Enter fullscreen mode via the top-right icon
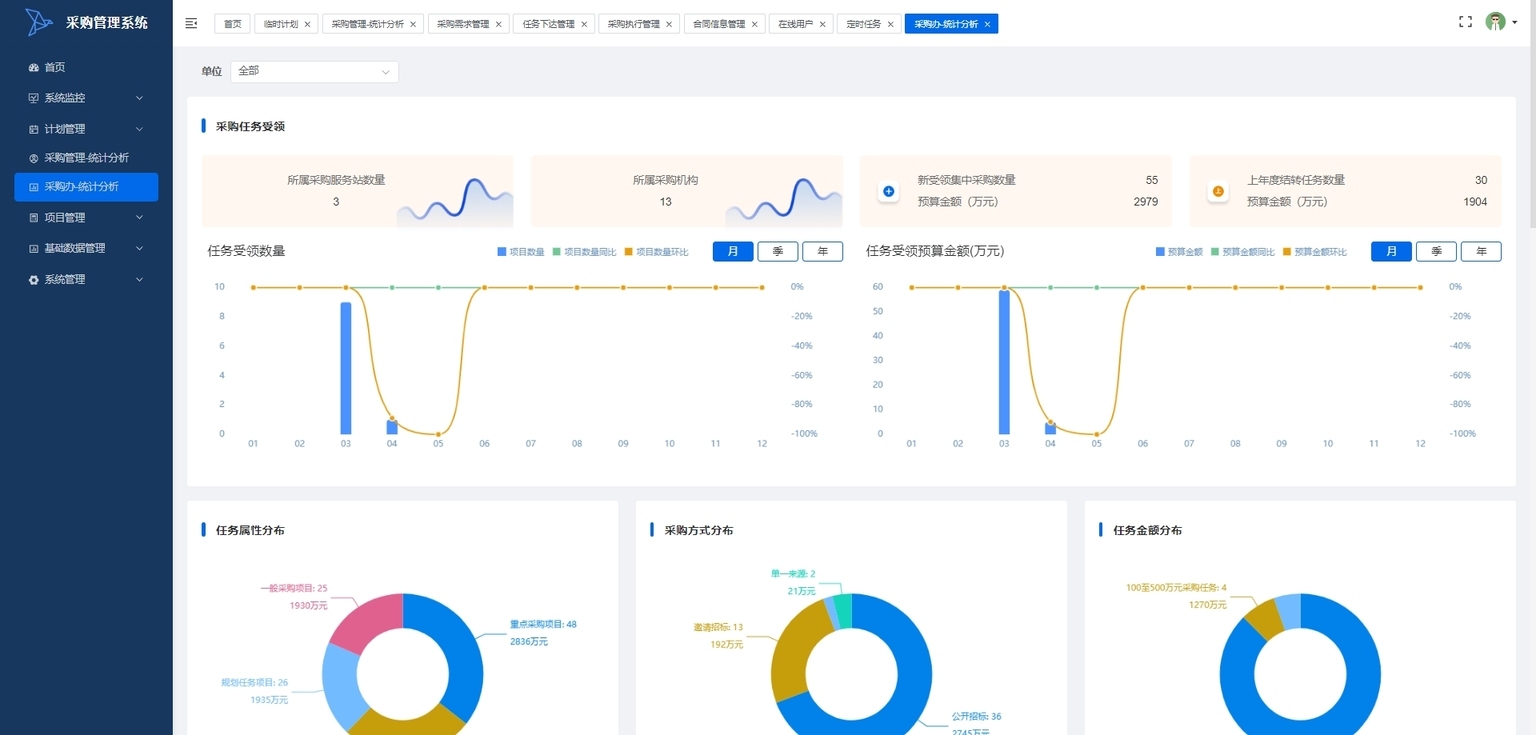Image resolution: width=1536 pixels, height=735 pixels. pyautogui.click(x=1465, y=22)
